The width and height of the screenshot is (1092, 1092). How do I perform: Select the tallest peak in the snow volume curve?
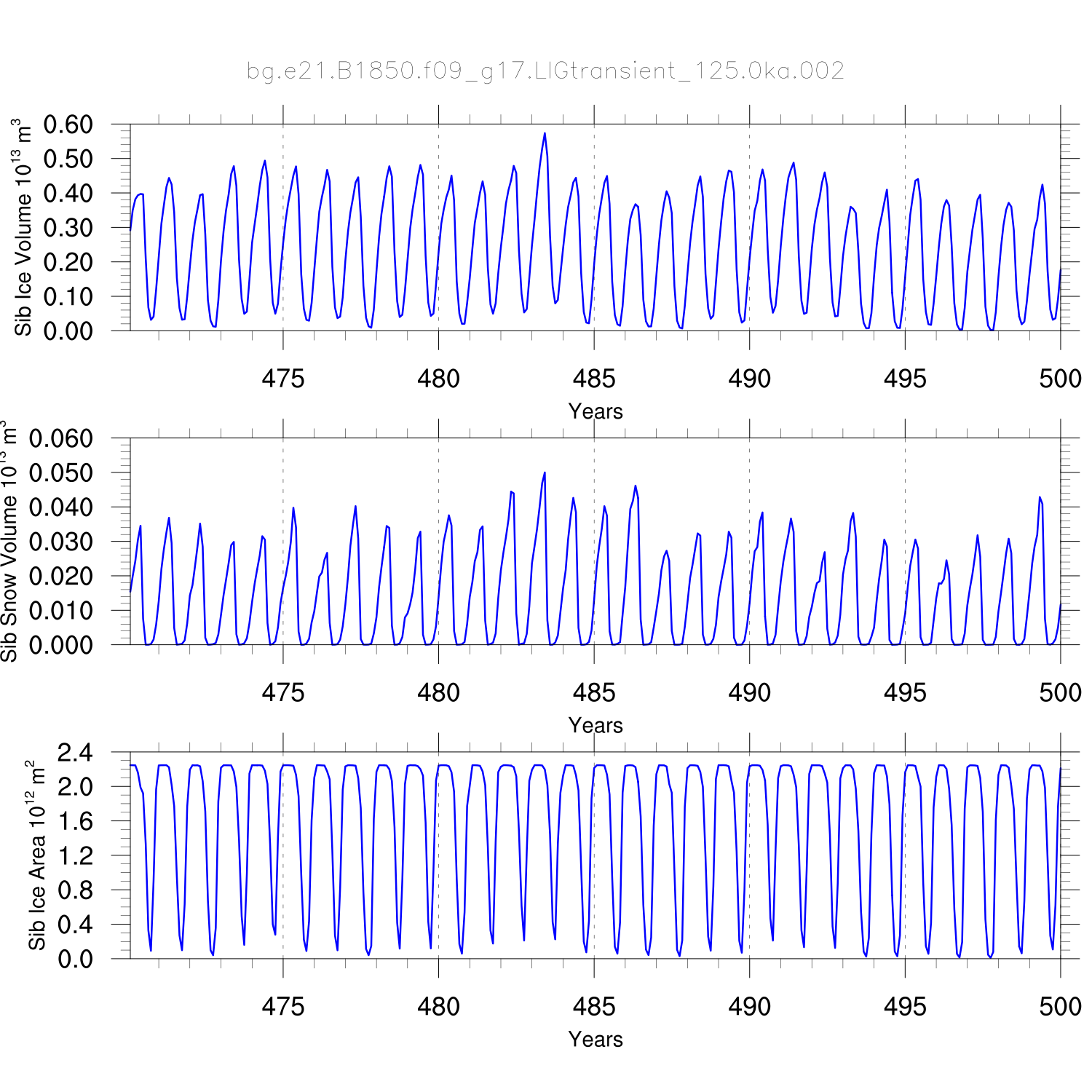545,473
